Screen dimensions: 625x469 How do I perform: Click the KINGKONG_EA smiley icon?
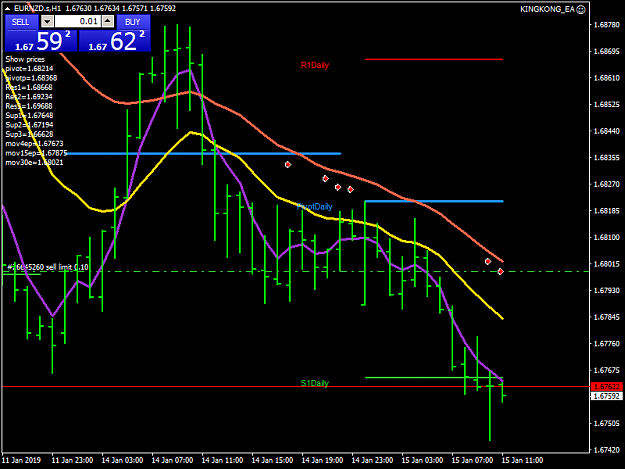pyautogui.click(x=581, y=9)
